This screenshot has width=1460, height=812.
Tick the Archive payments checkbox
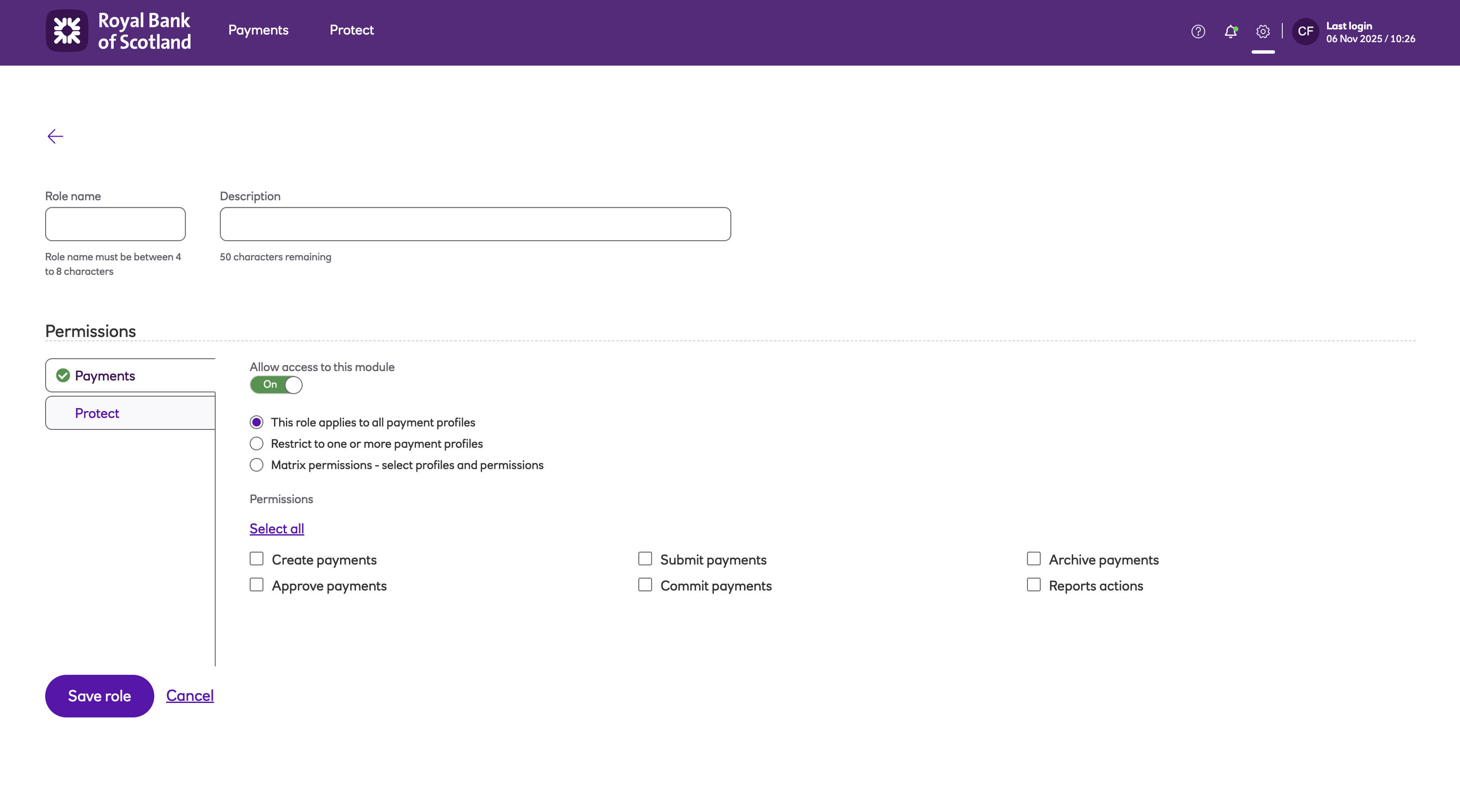pyautogui.click(x=1033, y=559)
